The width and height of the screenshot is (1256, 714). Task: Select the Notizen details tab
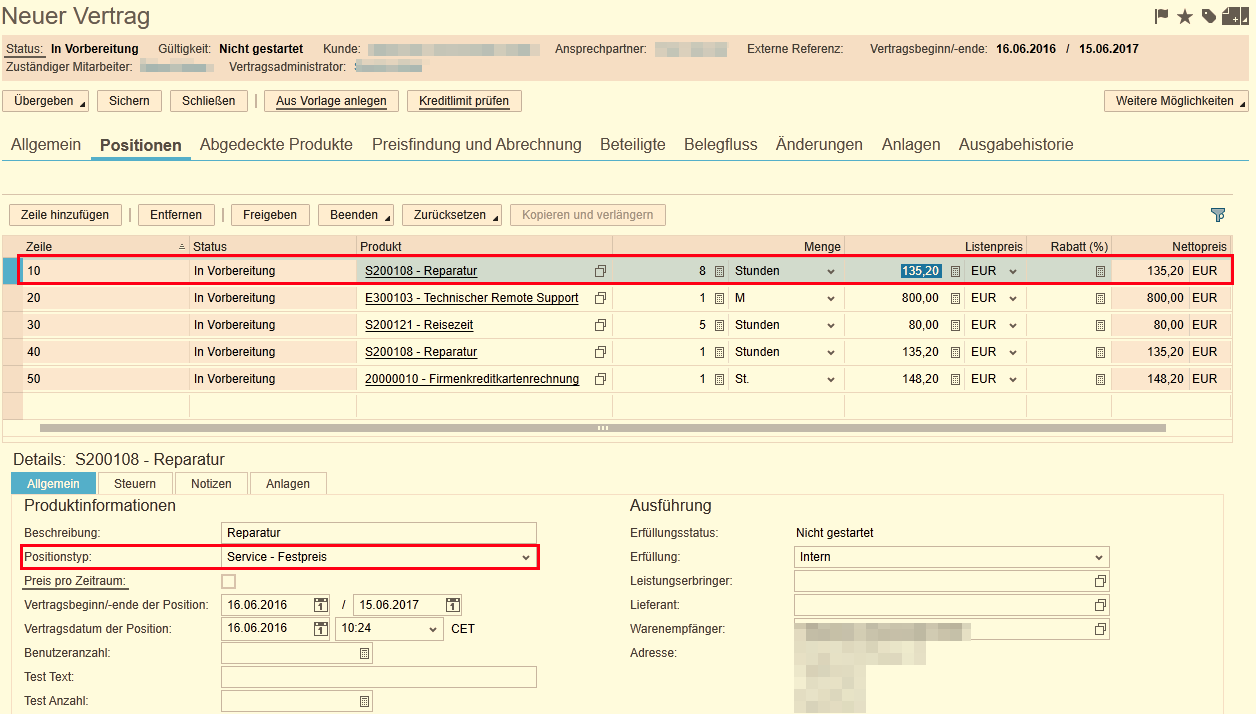pos(211,484)
